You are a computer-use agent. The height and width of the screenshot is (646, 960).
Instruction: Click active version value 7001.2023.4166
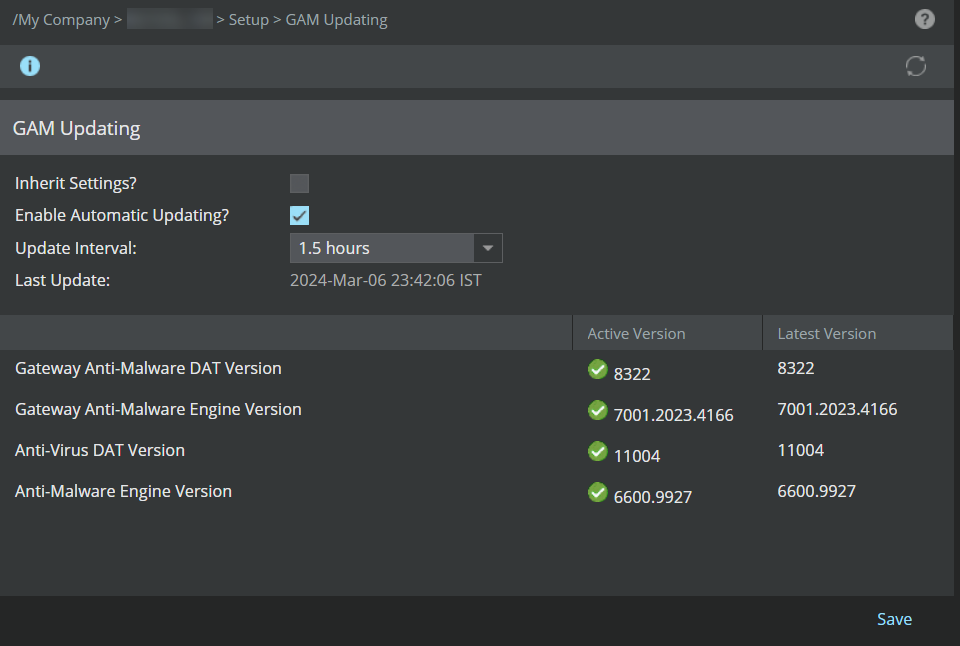(673, 415)
